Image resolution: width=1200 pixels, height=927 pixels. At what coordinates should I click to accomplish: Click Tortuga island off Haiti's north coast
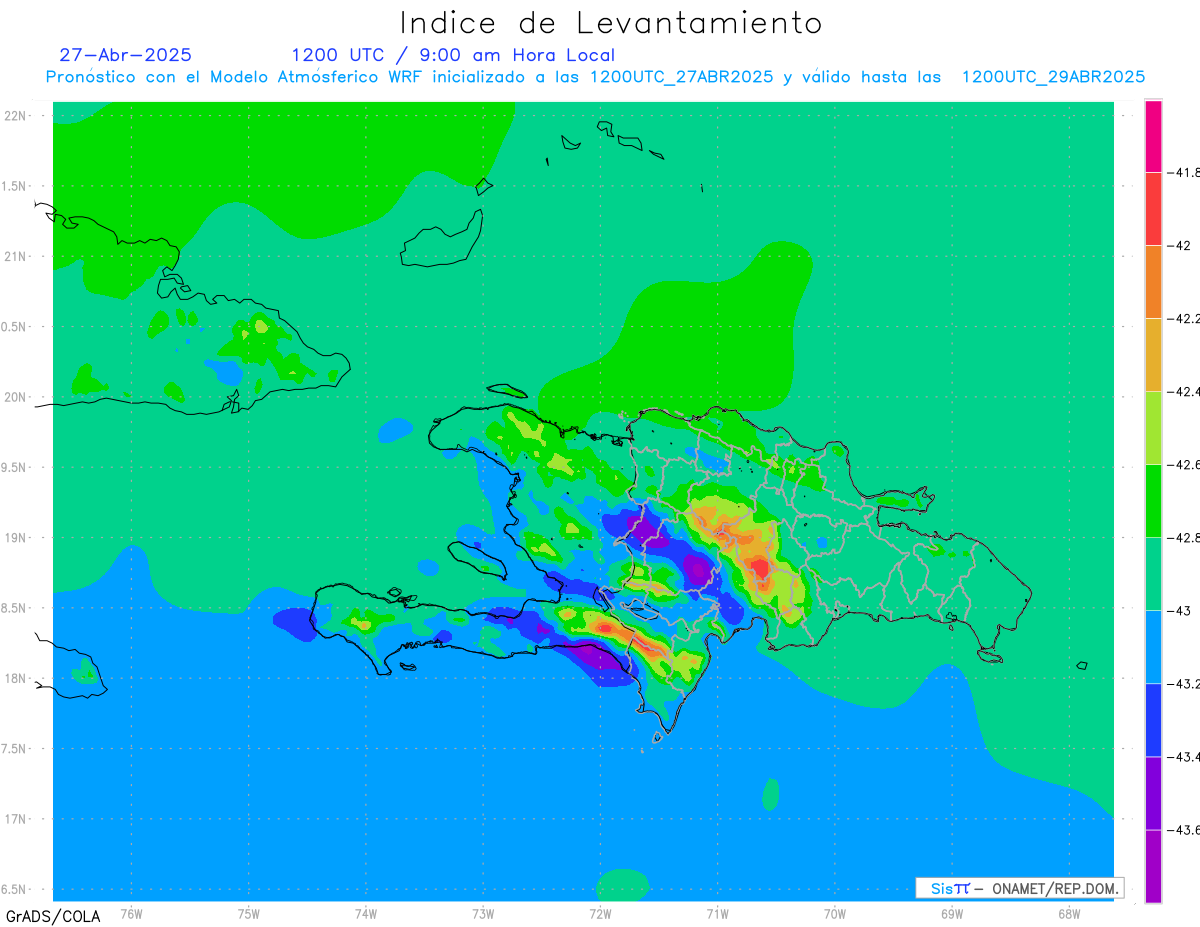click(506, 392)
